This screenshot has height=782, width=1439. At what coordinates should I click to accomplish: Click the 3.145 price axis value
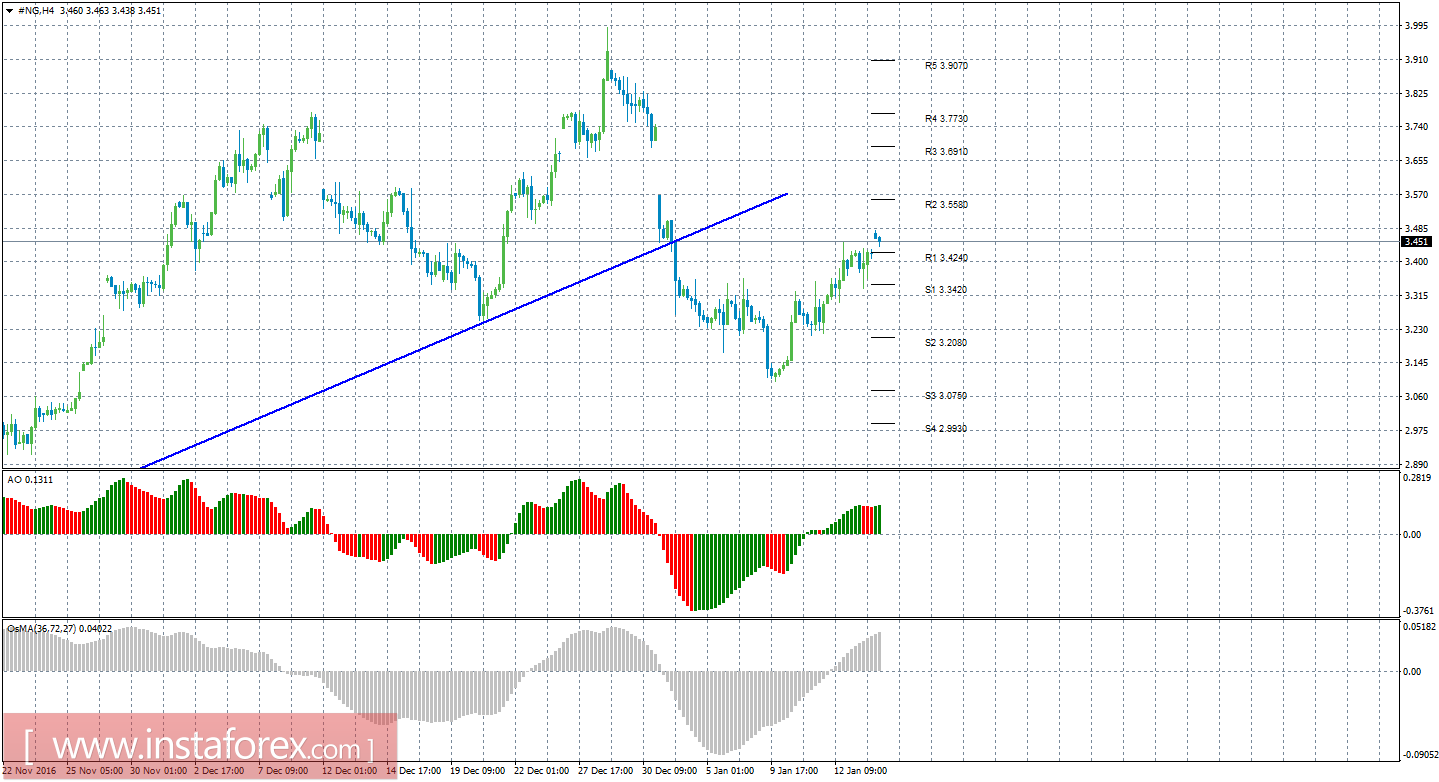1415,363
